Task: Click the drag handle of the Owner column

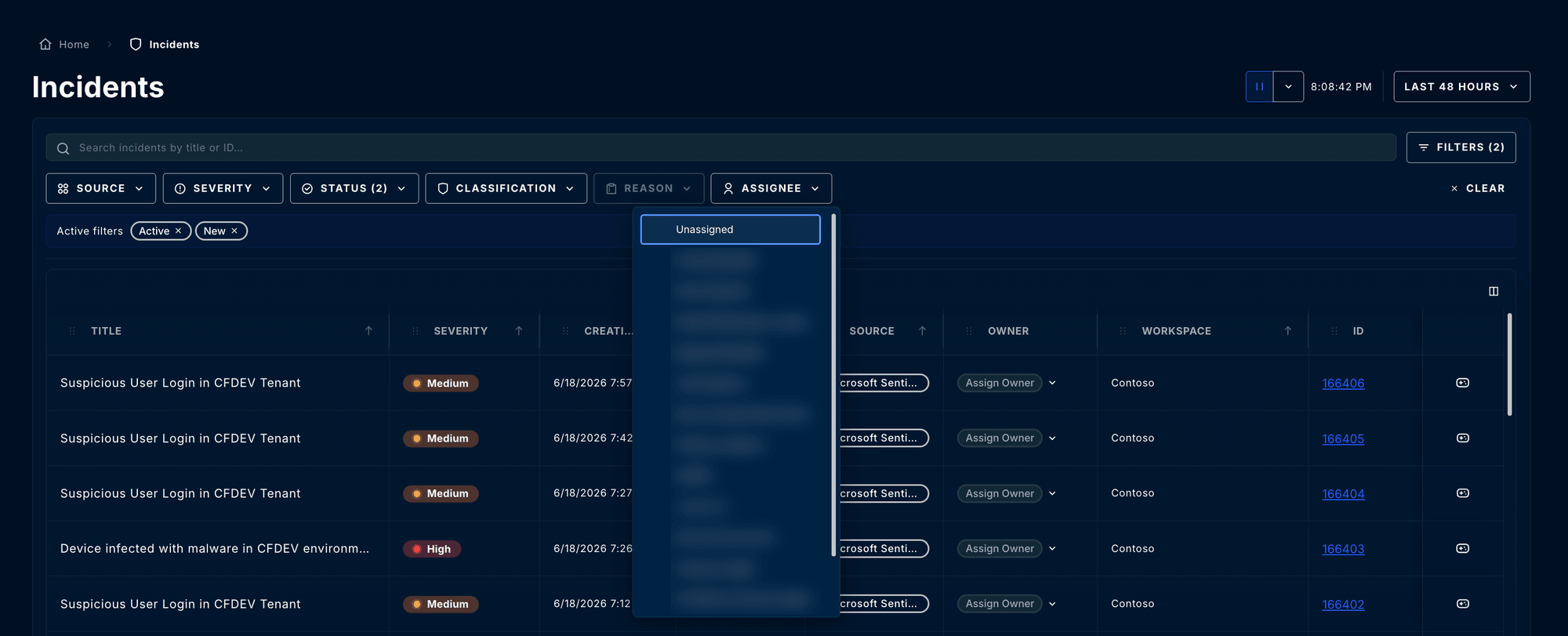Action: [969, 331]
